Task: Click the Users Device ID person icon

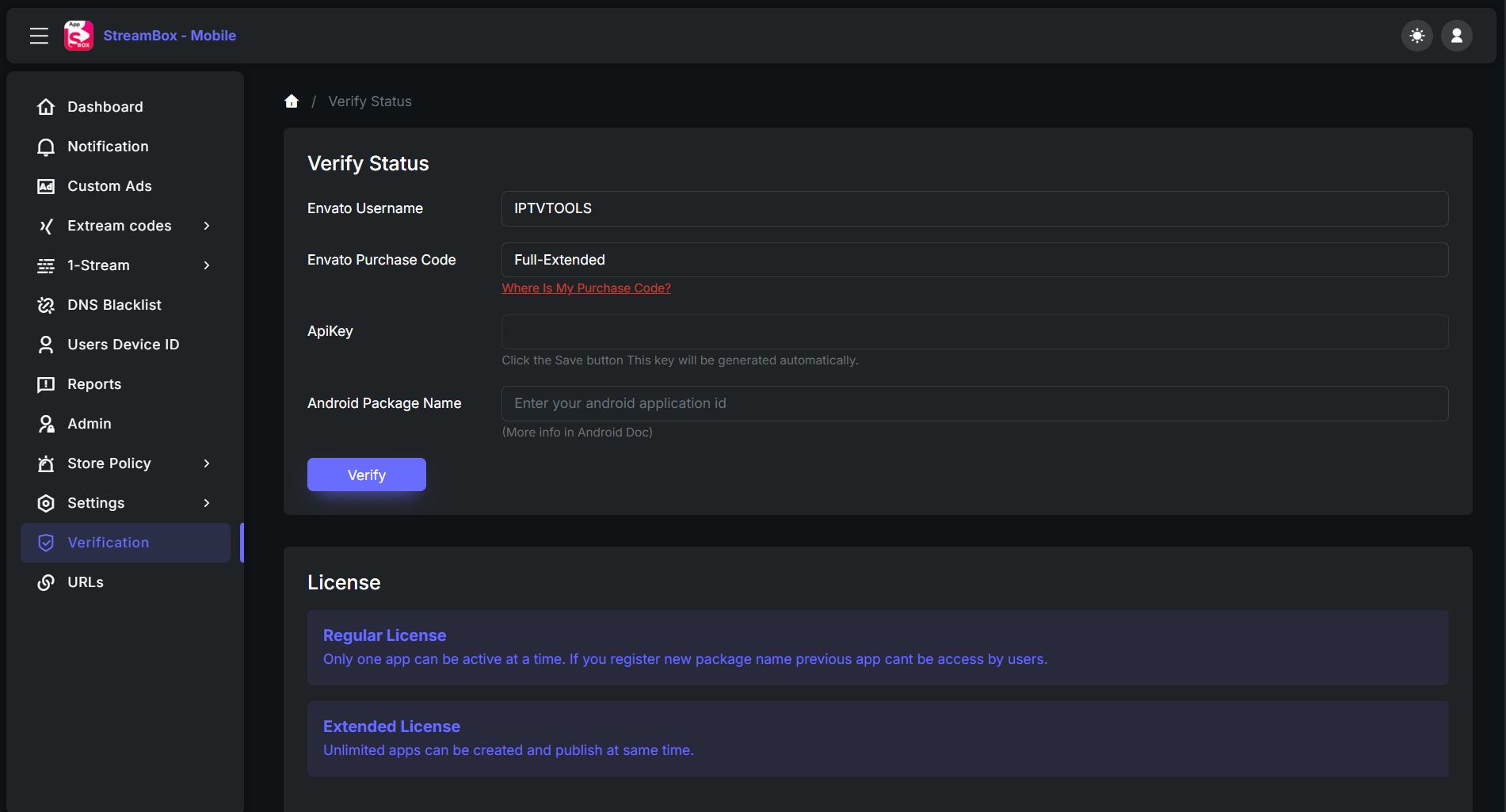Action: (46, 345)
